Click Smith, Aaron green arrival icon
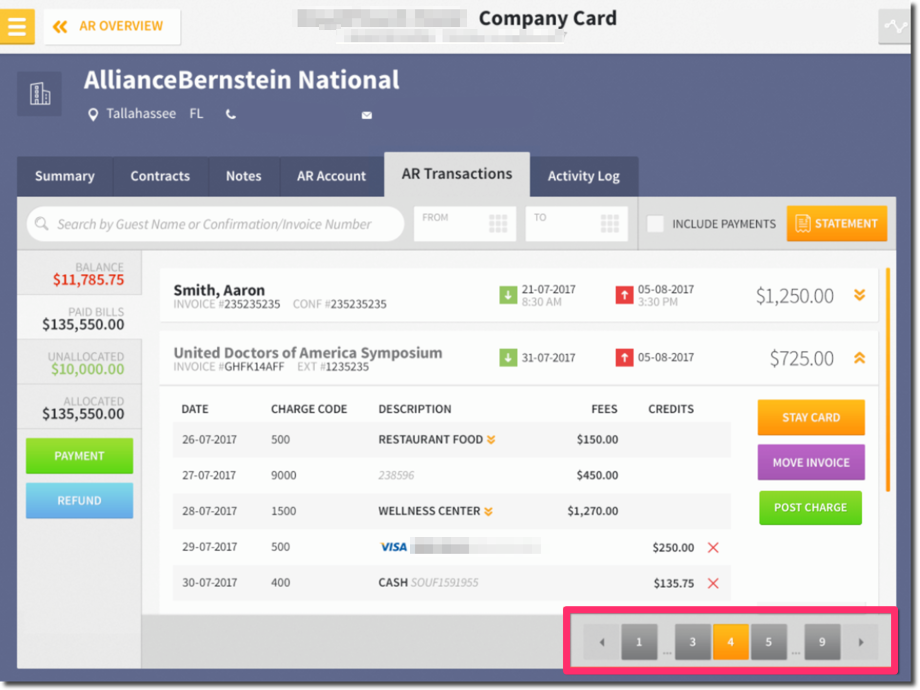The image size is (920, 690). [508, 295]
